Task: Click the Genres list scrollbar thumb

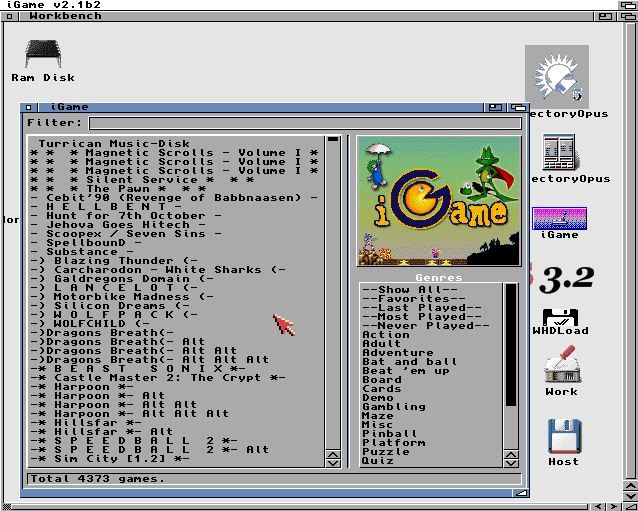Action: pyautogui.click(x=511, y=345)
